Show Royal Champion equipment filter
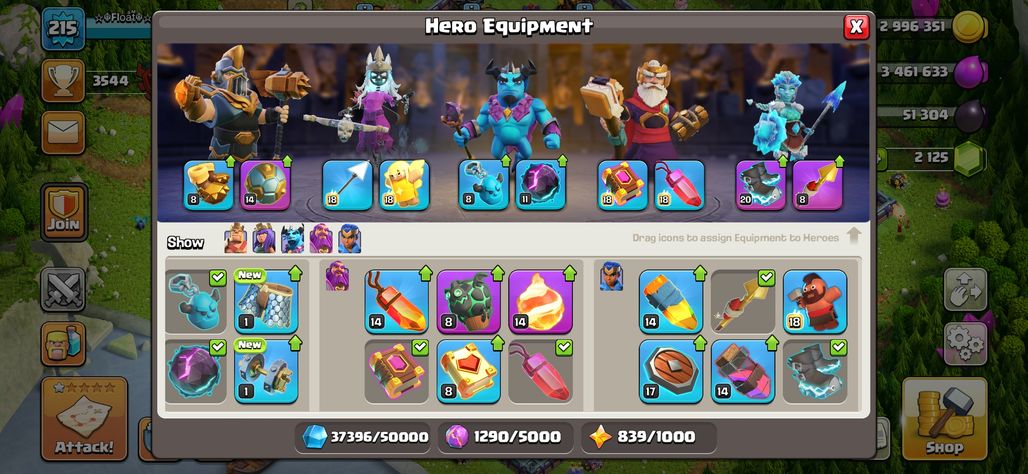The image size is (1028, 474). 349,239
